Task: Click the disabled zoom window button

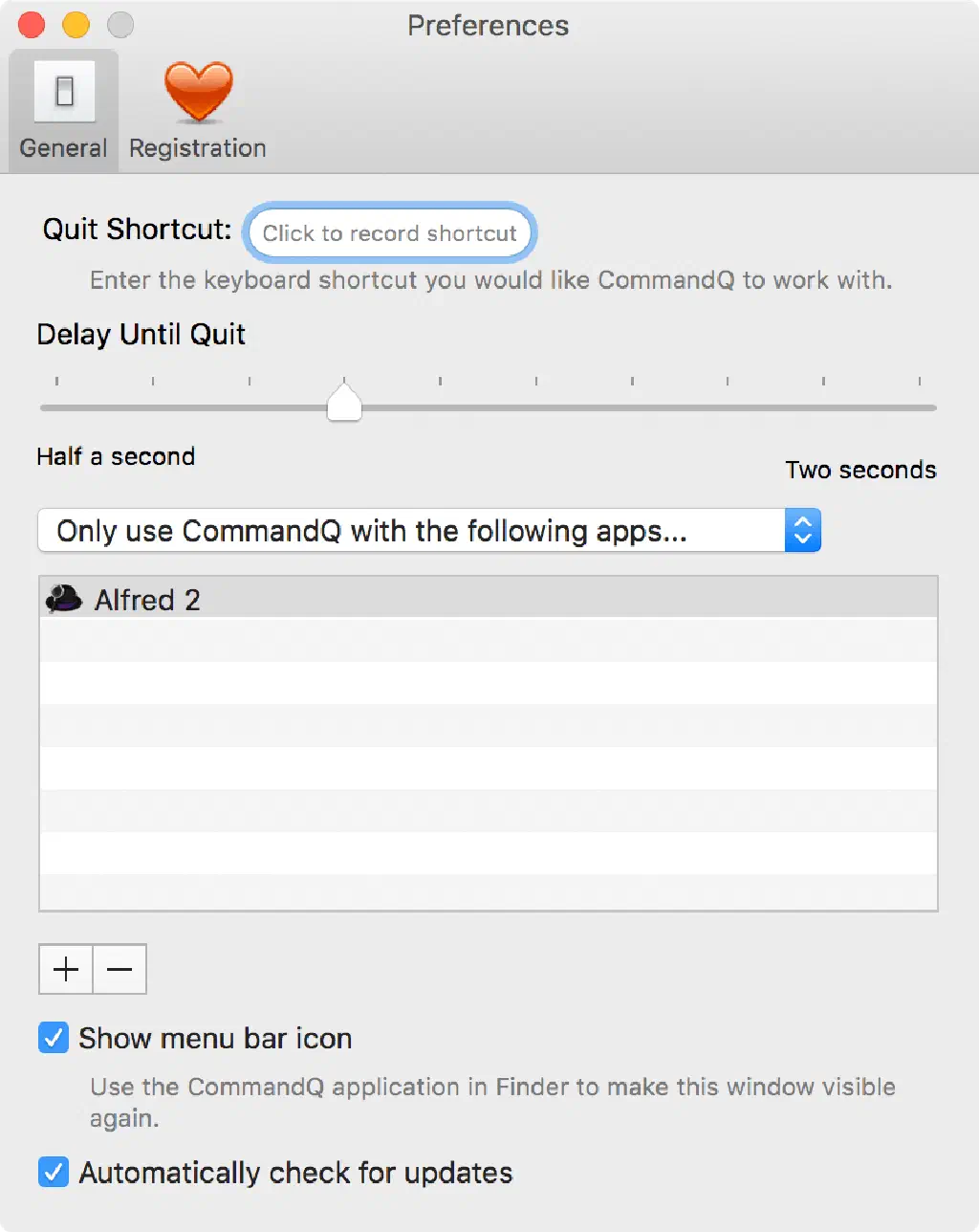Action: point(120,25)
